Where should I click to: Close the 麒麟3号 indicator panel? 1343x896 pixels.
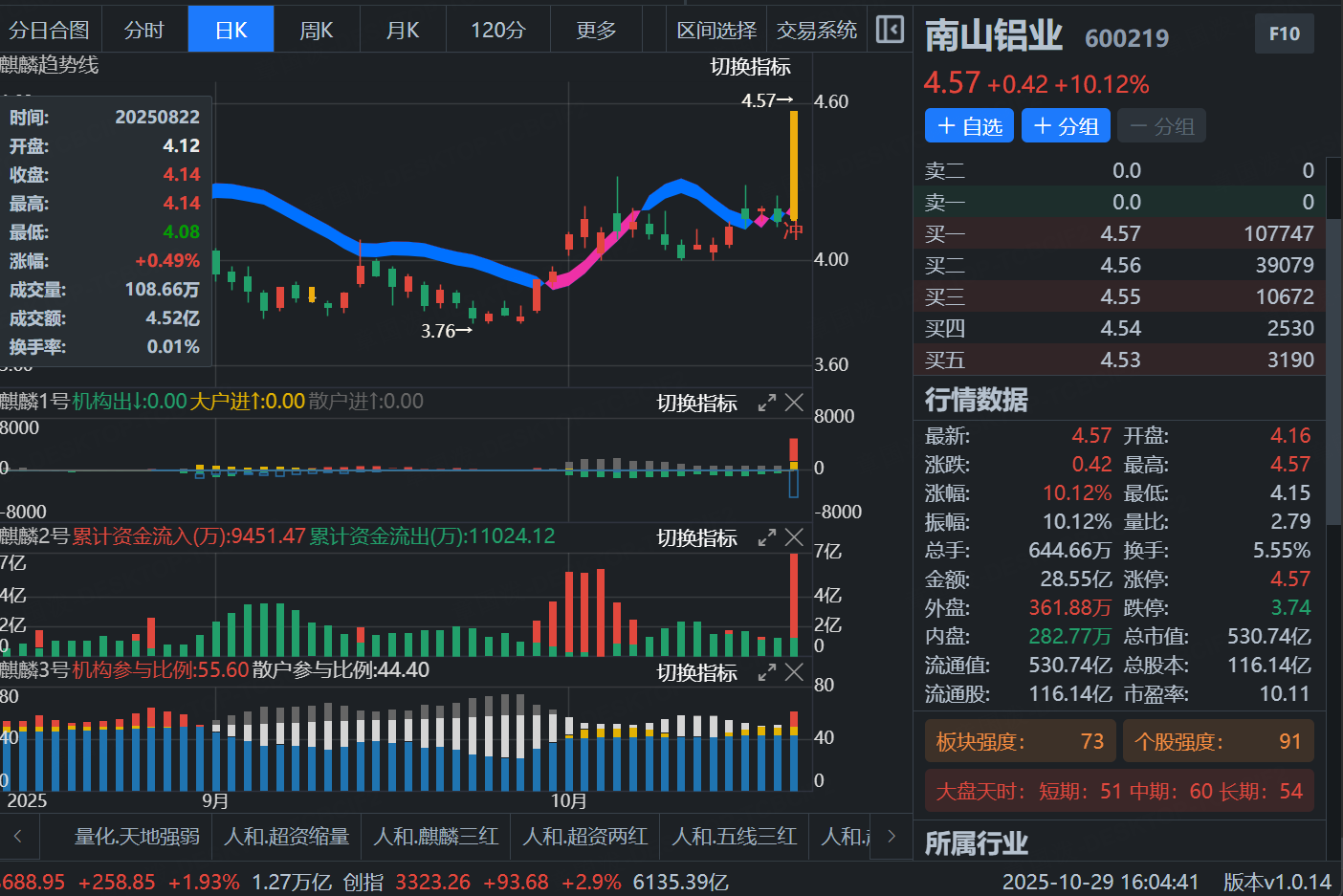(794, 672)
